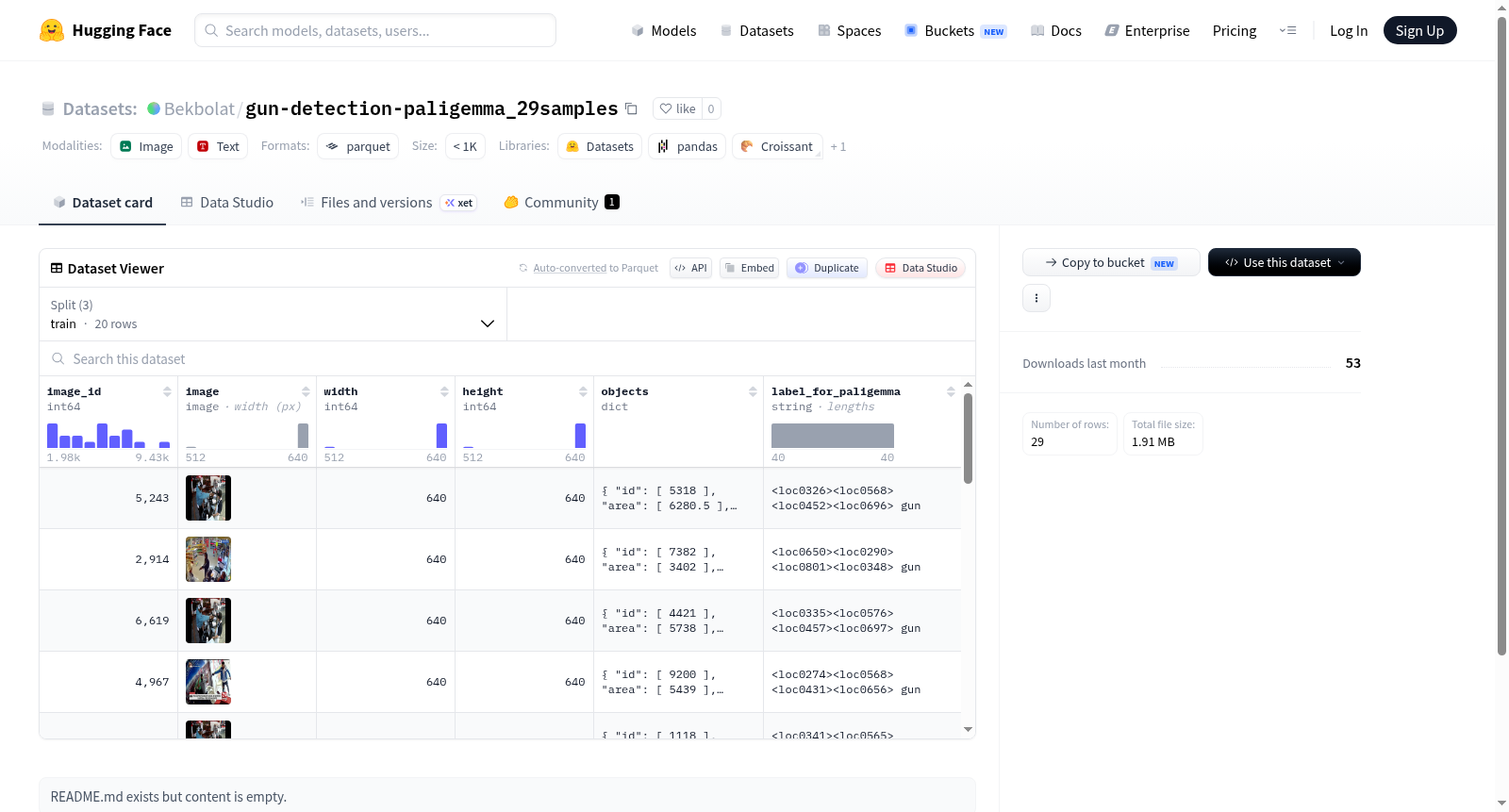
Task: Open the Image modality tag
Action: [x=146, y=146]
